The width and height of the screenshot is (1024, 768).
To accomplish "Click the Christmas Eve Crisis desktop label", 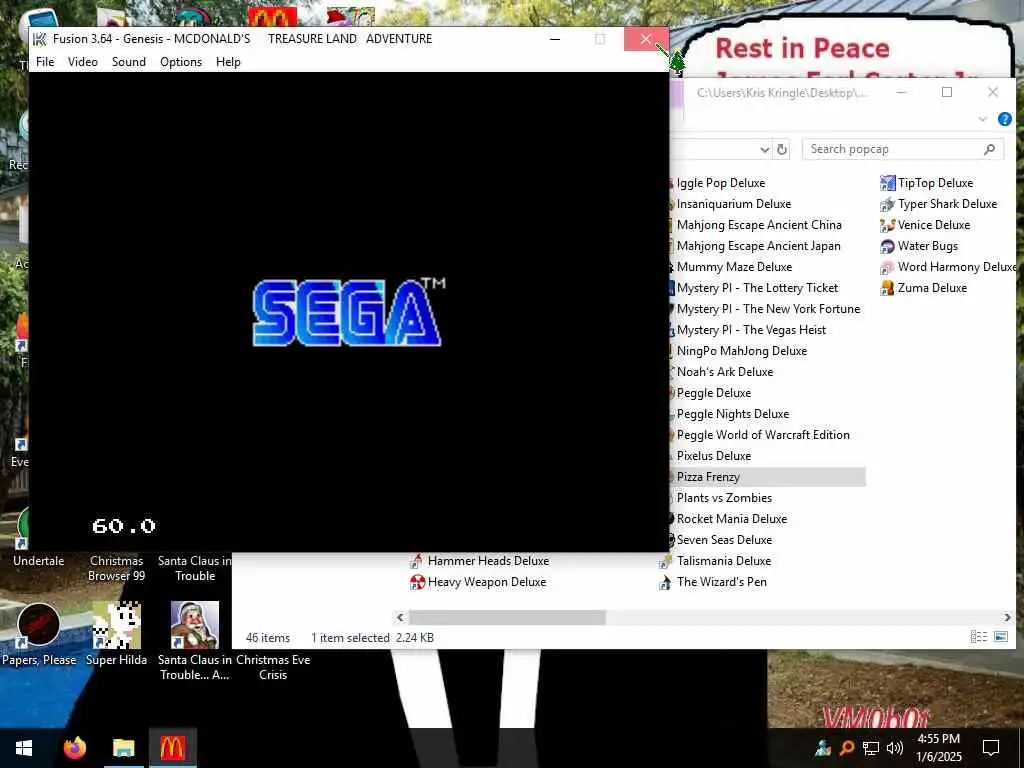I will click(273, 667).
